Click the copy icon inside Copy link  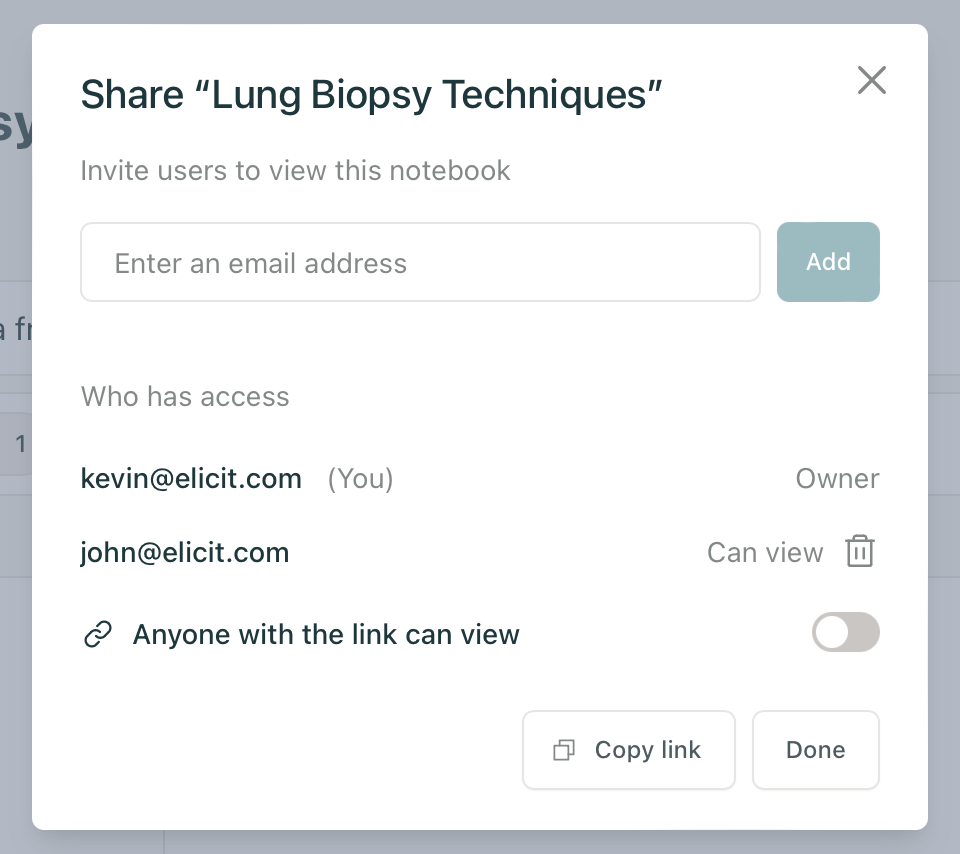(564, 750)
